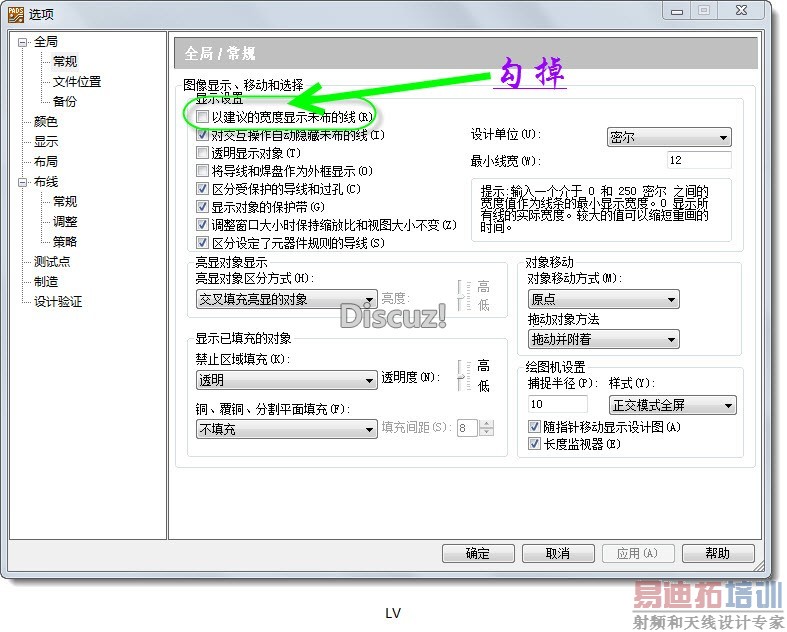Open the 制造 options page
This screenshot has width=787, height=632.
point(45,282)
